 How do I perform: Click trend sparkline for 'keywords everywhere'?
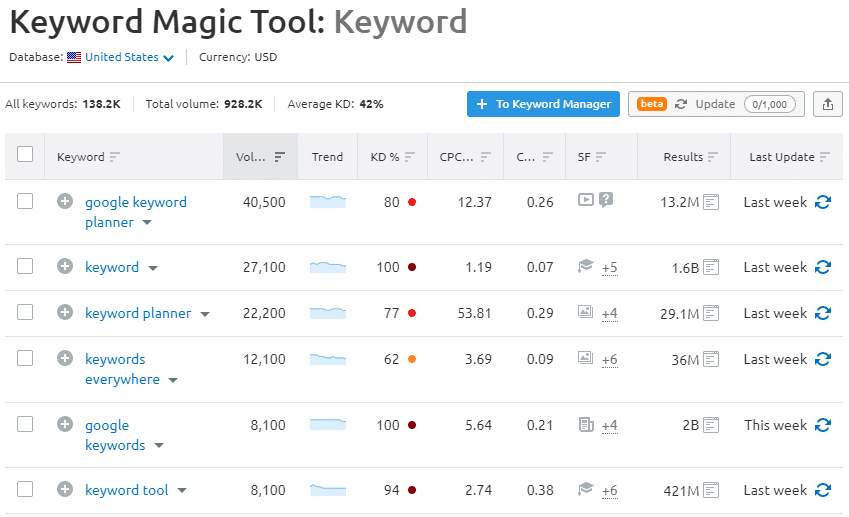click(328, 359)
